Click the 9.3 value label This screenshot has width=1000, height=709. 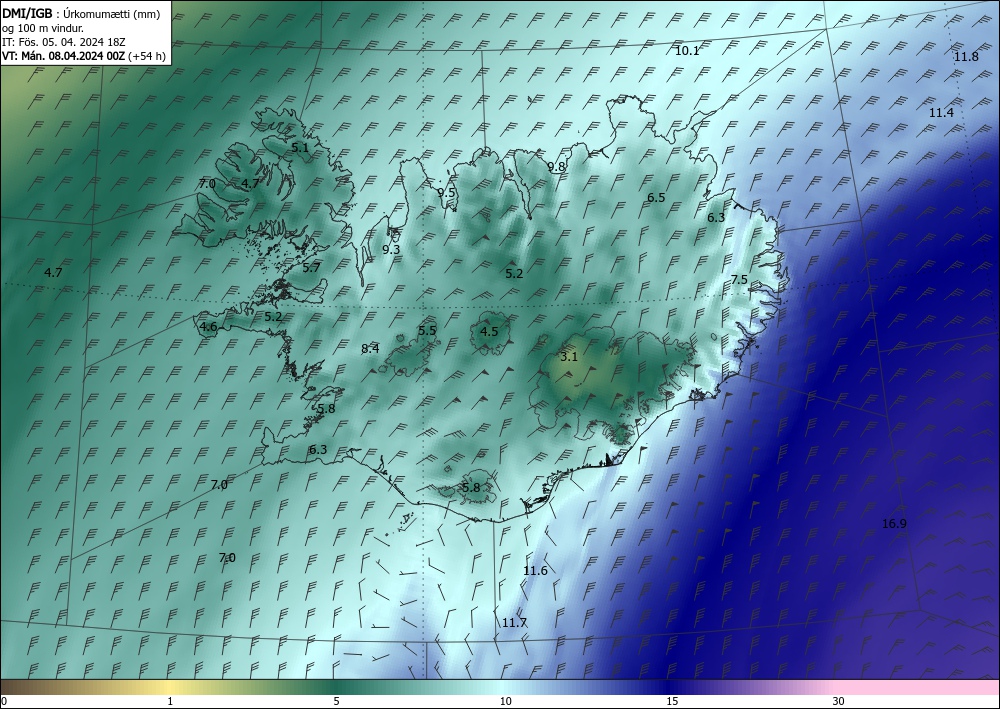(391, 250)
